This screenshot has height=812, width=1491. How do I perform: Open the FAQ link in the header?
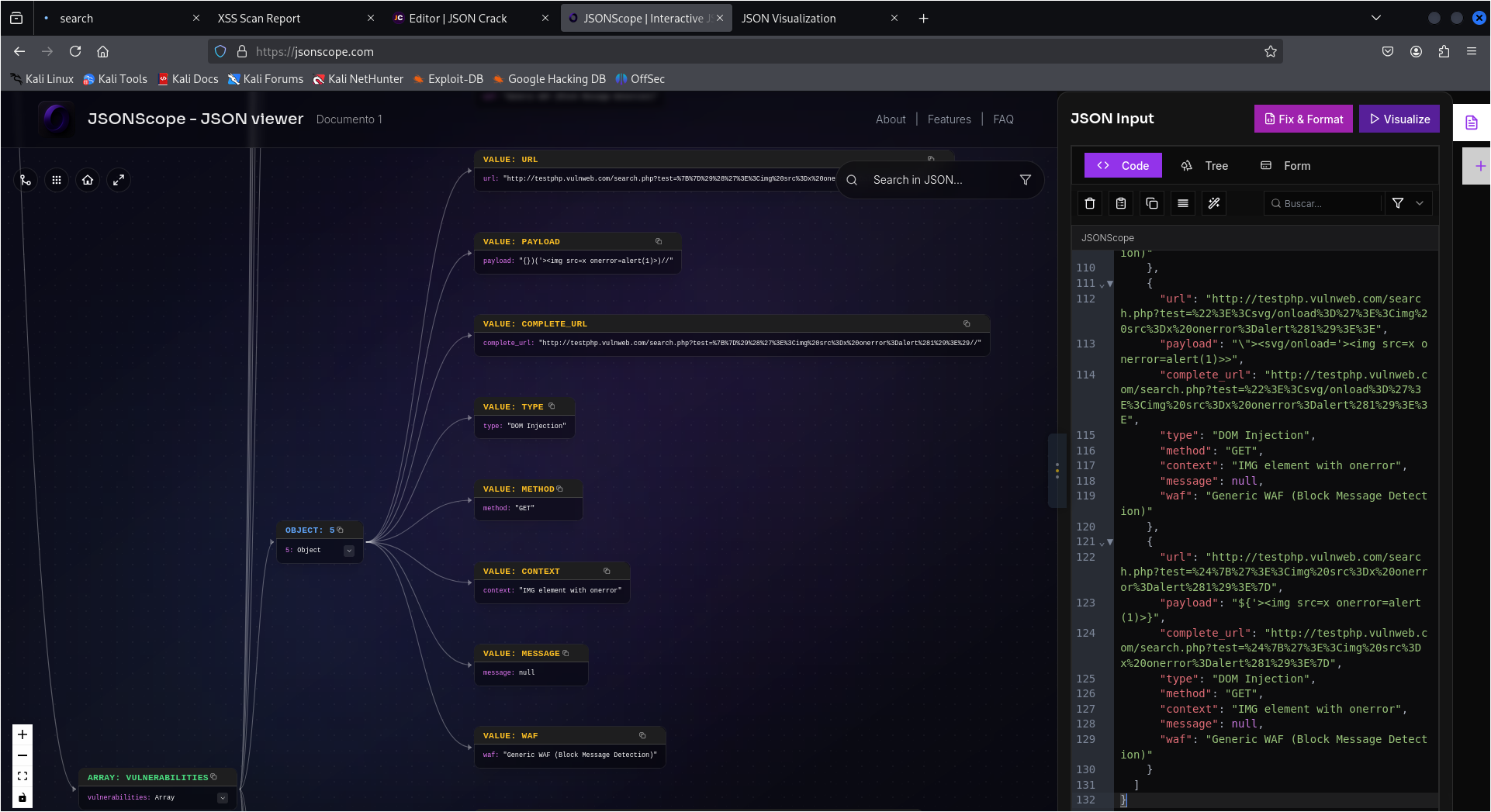1003,119
